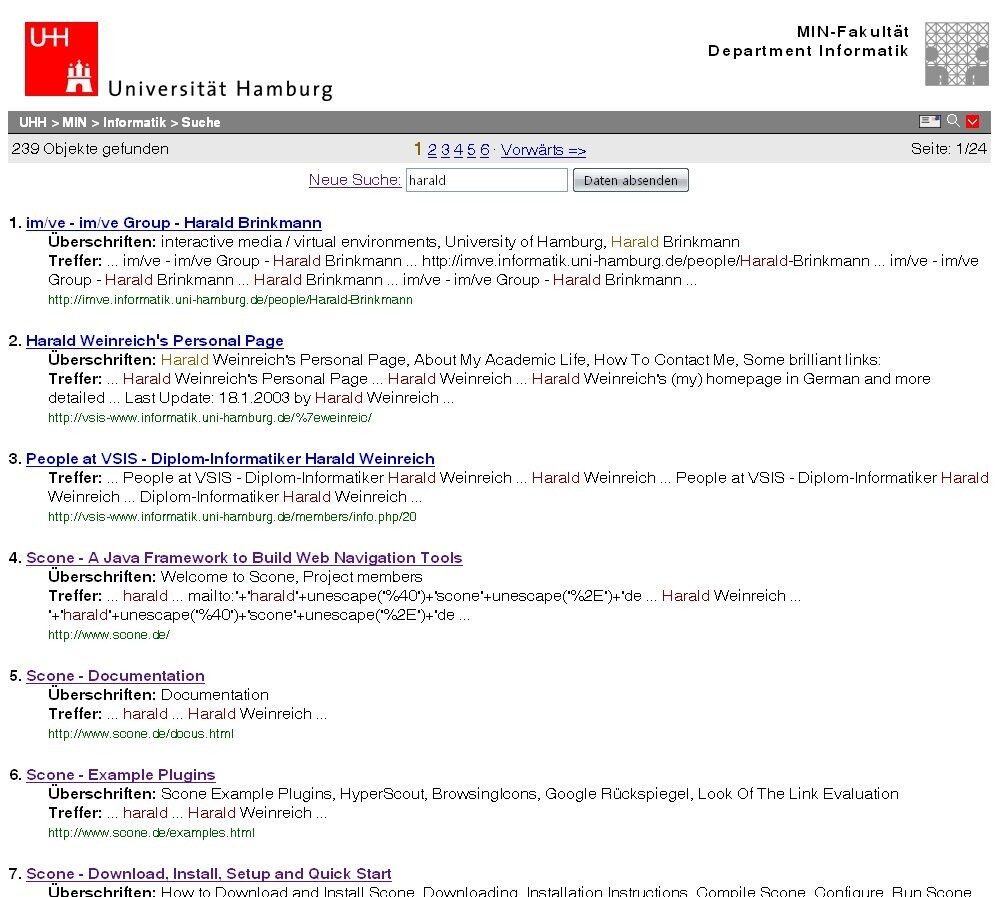
Task: Click the '239 Objekte gefunden' text
Action: (x=90, y=149)
